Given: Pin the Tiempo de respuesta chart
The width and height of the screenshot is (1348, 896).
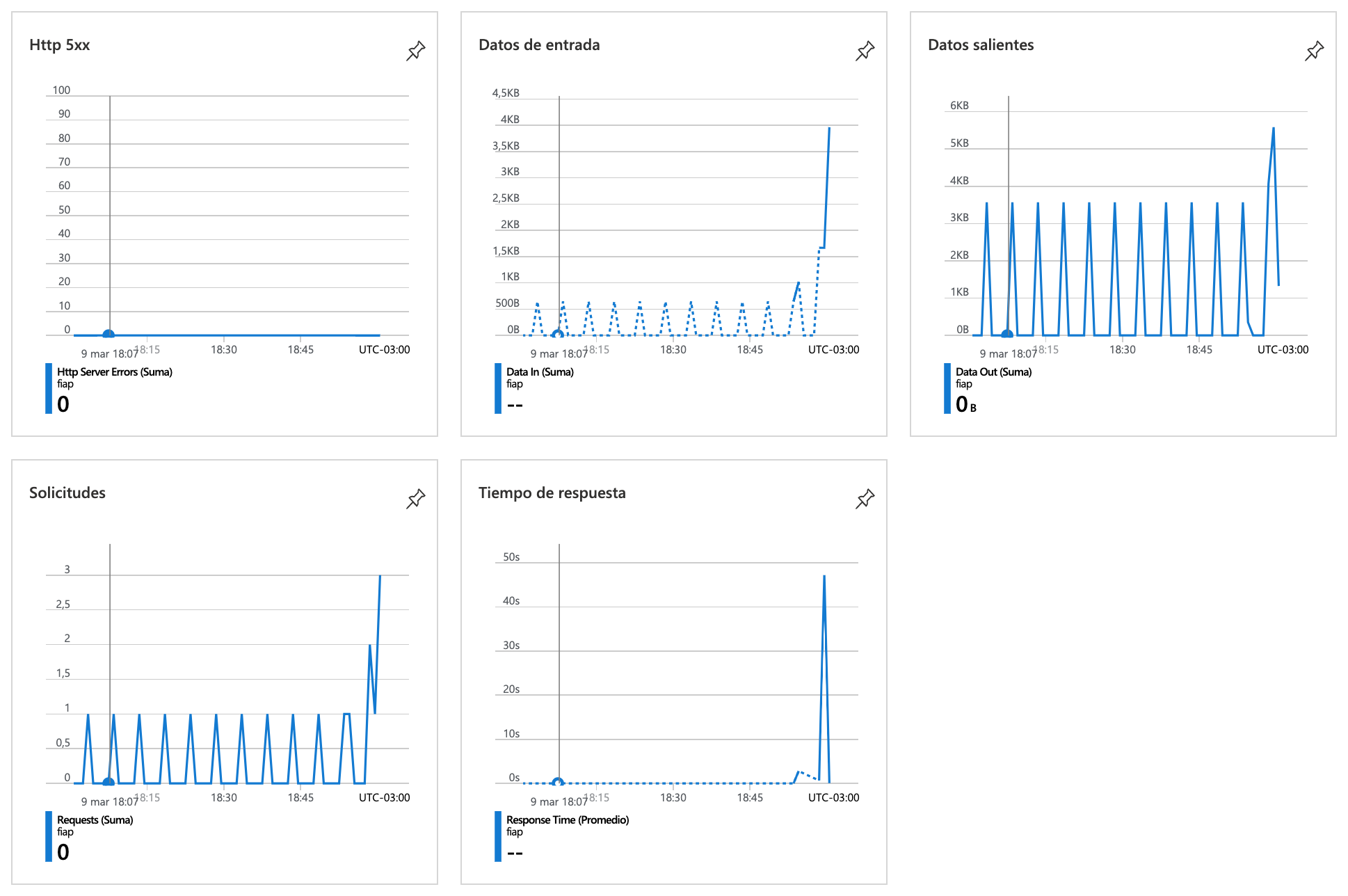Looking at the screenshot, I should click(865, 499).
